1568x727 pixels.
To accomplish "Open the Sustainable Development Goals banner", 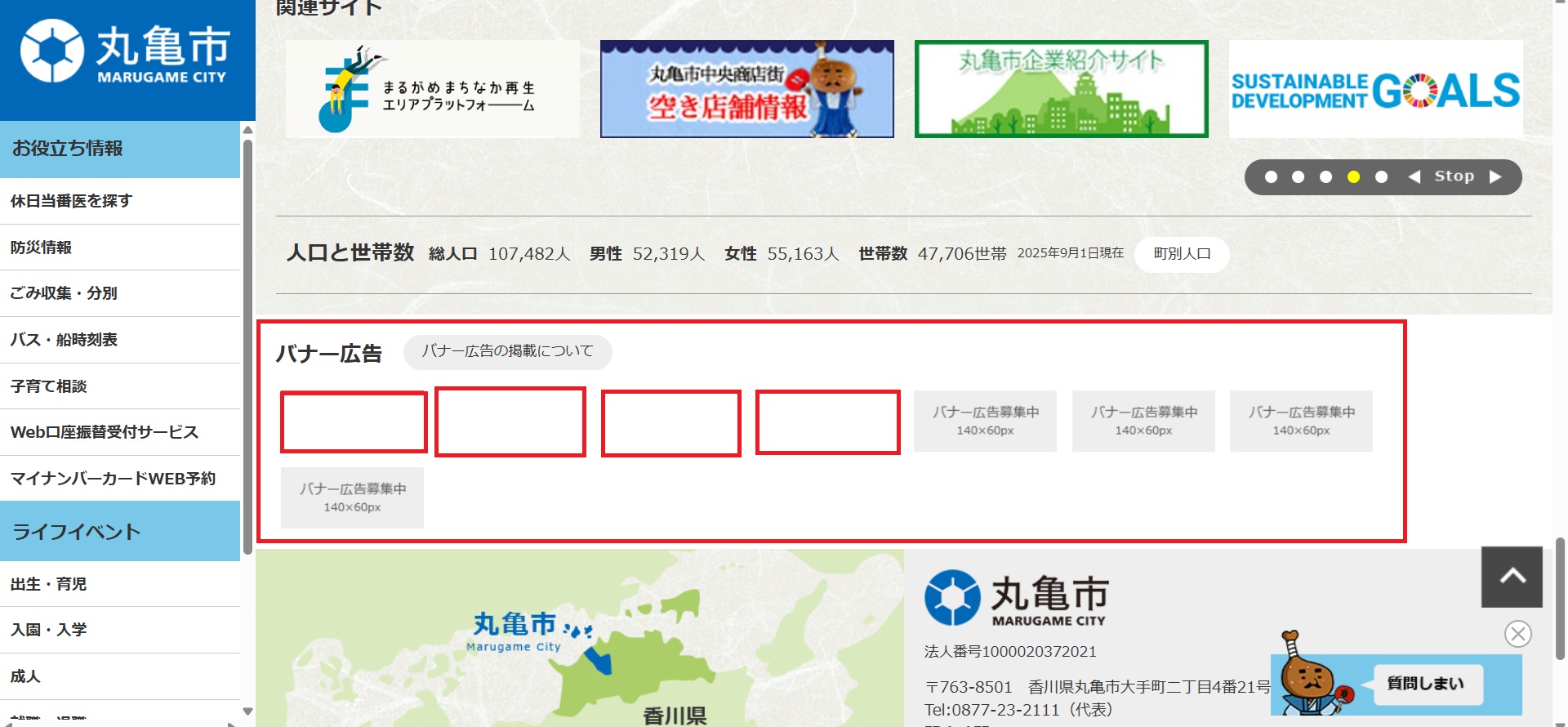I will pyautogui.click(x=1375, y=89).
